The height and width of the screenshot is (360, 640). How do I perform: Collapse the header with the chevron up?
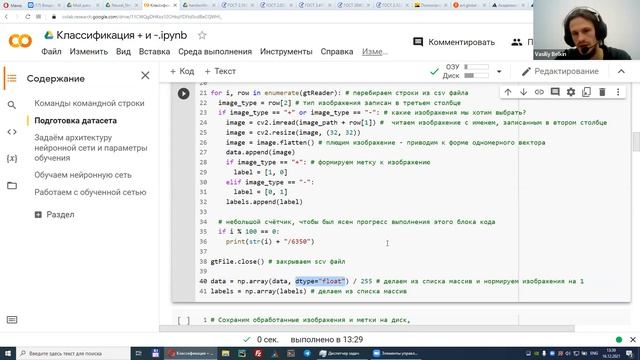(x=621, y=71)
